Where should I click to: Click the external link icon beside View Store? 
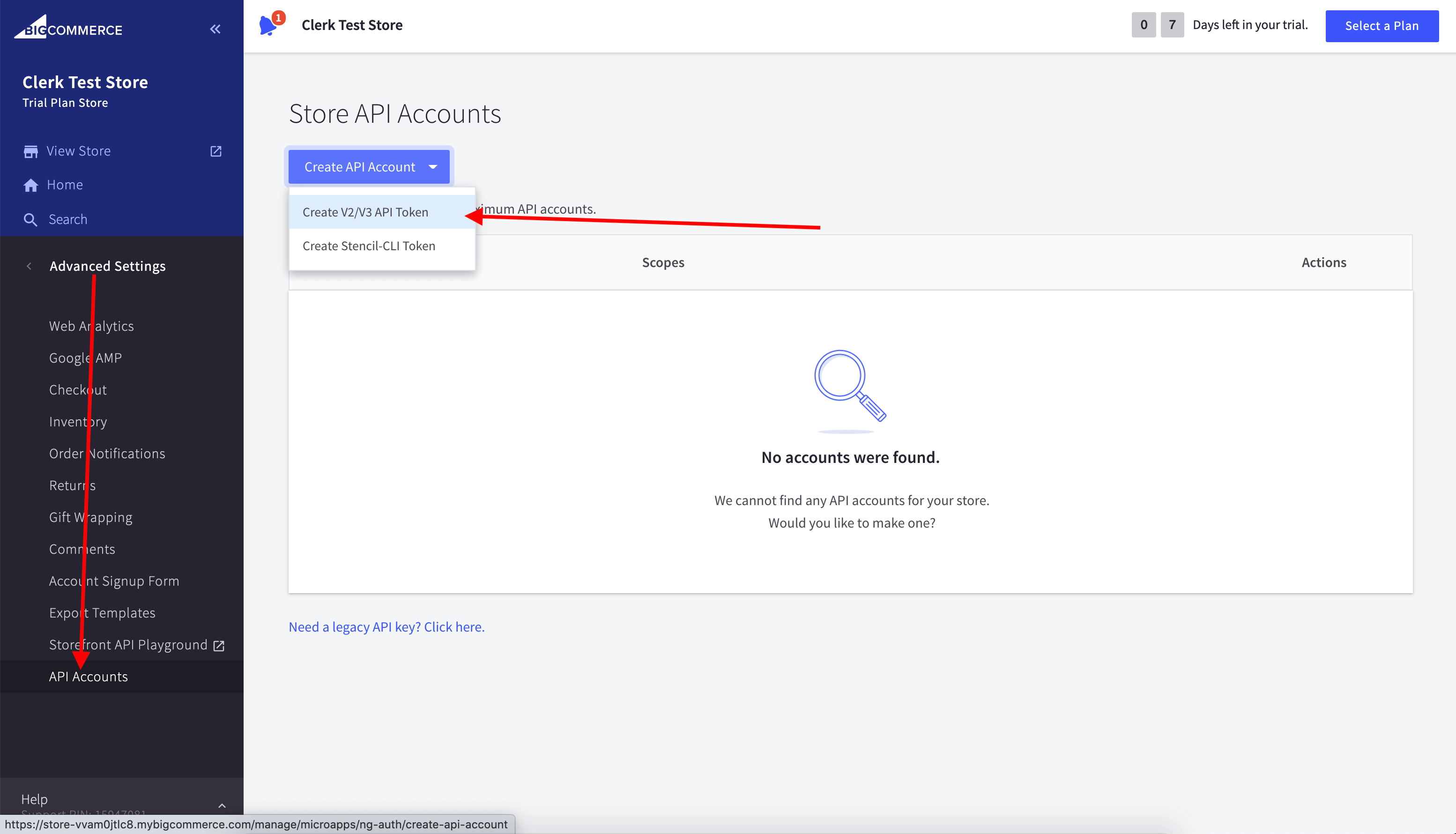(216, 151)
